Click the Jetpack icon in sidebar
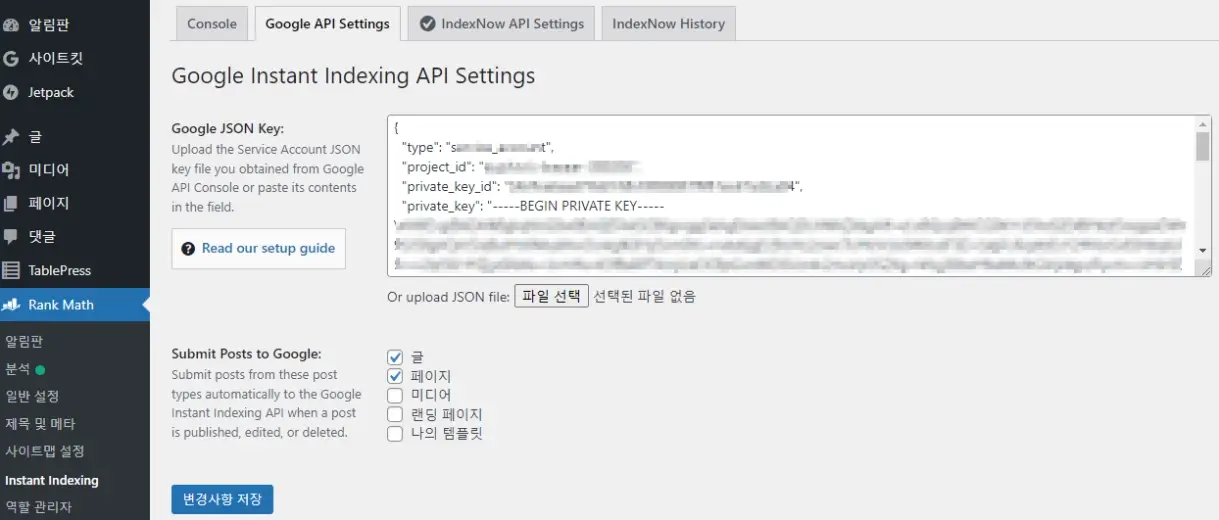1219x520 pixels. pos(11,92)
